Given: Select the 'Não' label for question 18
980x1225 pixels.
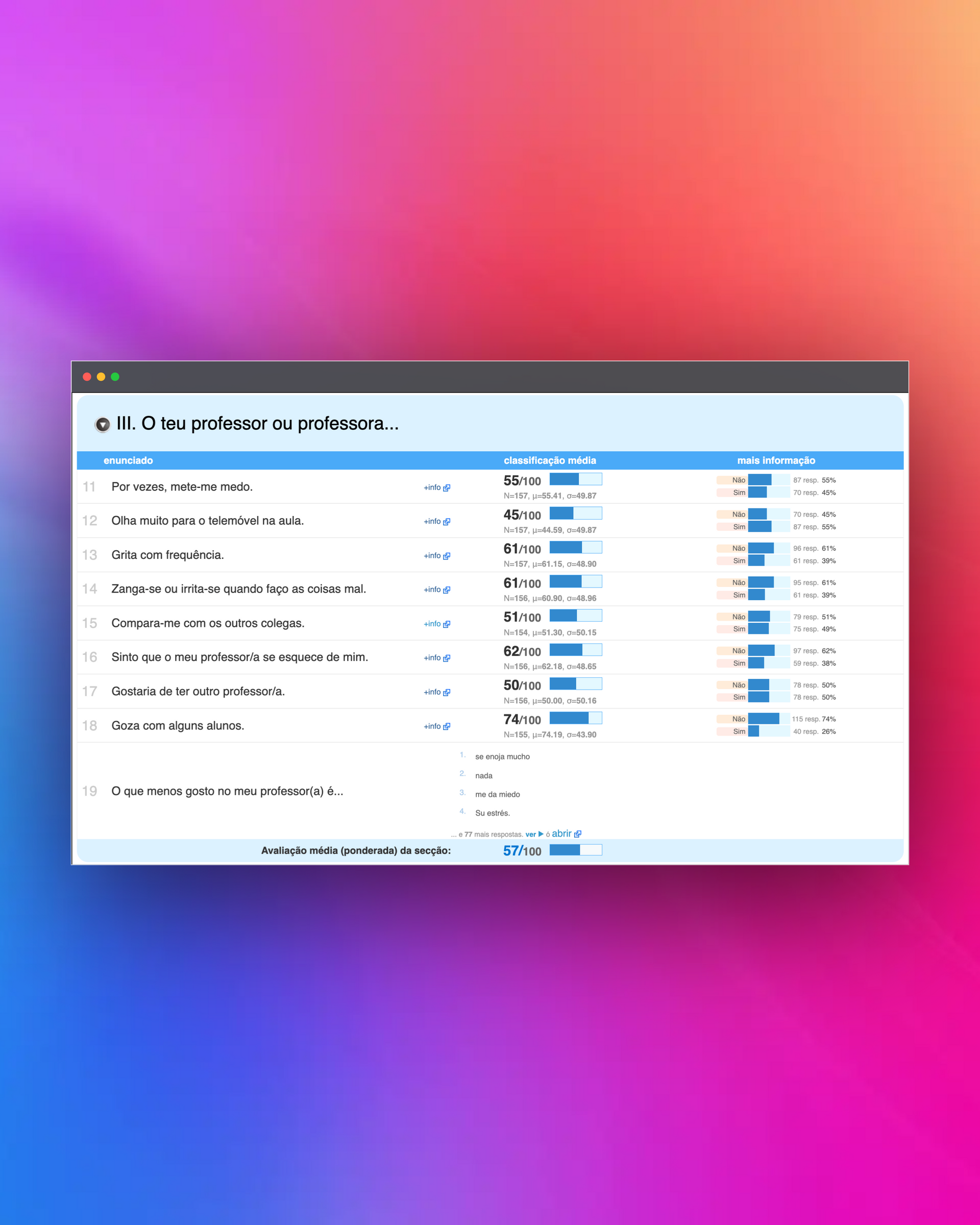Looking at the screenshot, I should coord(738,719).
